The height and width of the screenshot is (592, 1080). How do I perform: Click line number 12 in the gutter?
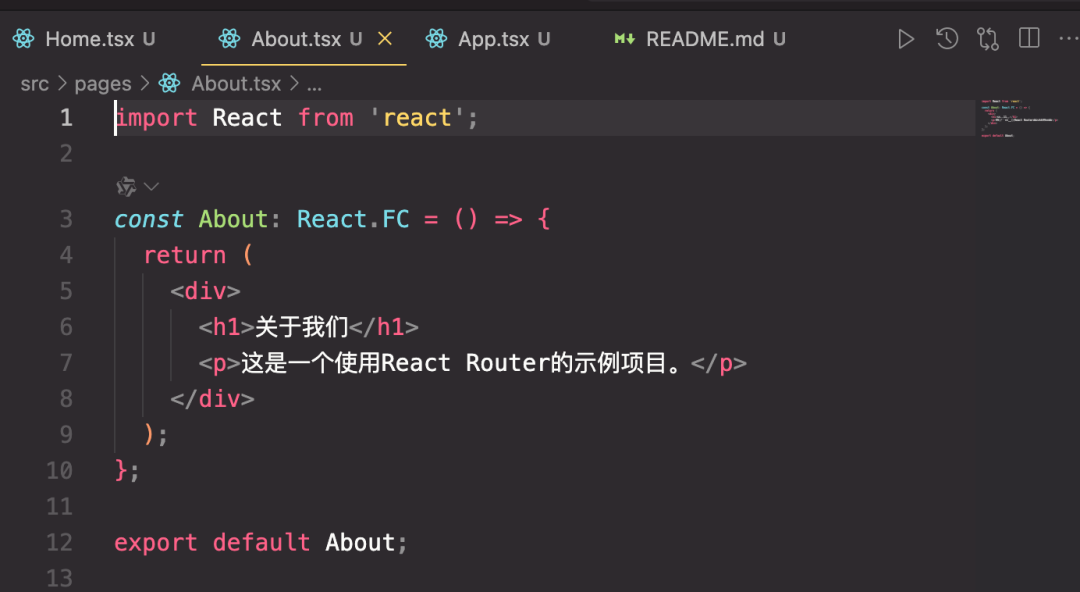pos(59,542)
